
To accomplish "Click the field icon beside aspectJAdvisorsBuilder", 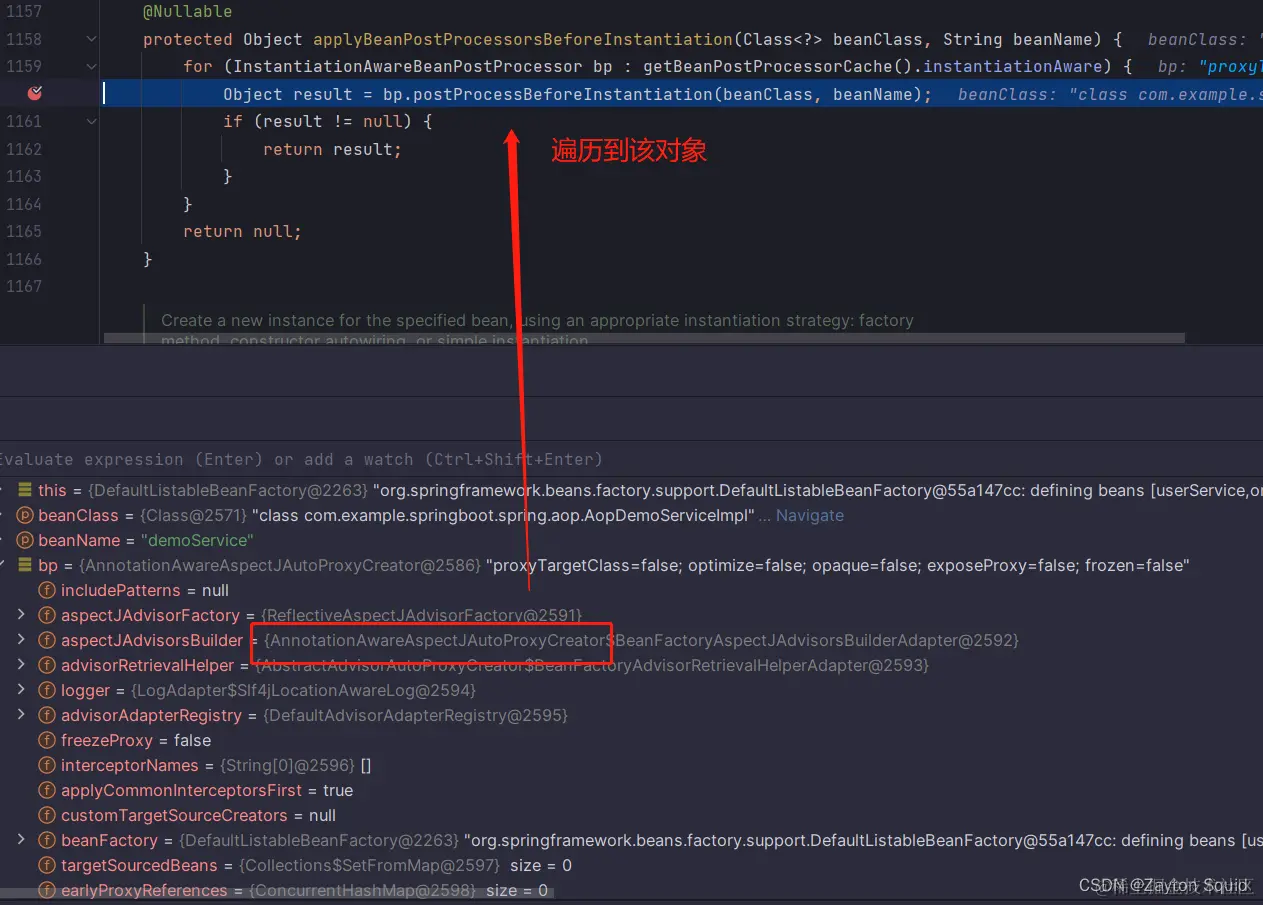I will coord(47,640).
